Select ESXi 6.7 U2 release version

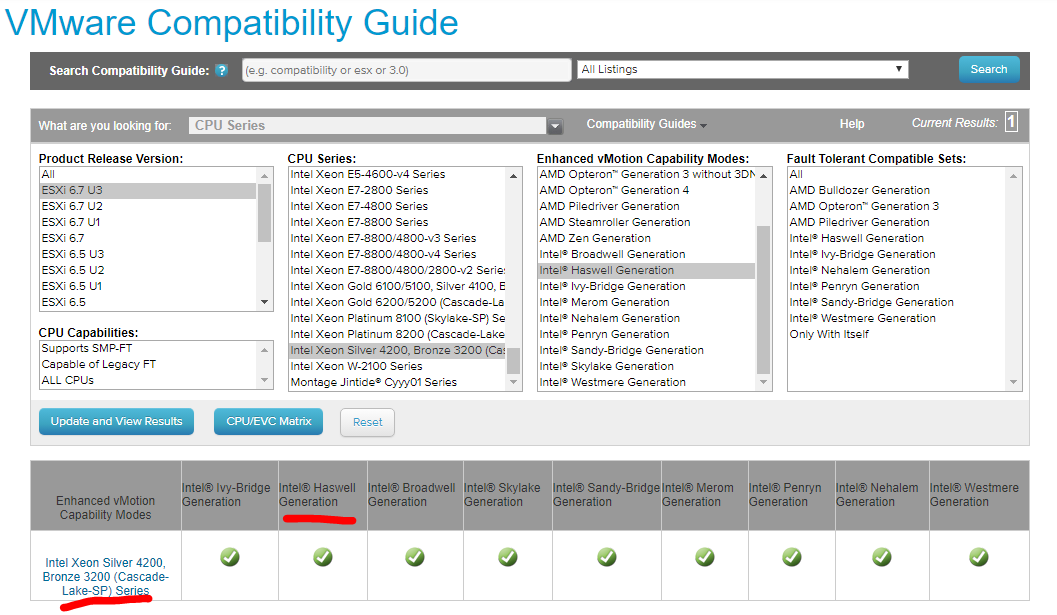(x=148, y=206)
